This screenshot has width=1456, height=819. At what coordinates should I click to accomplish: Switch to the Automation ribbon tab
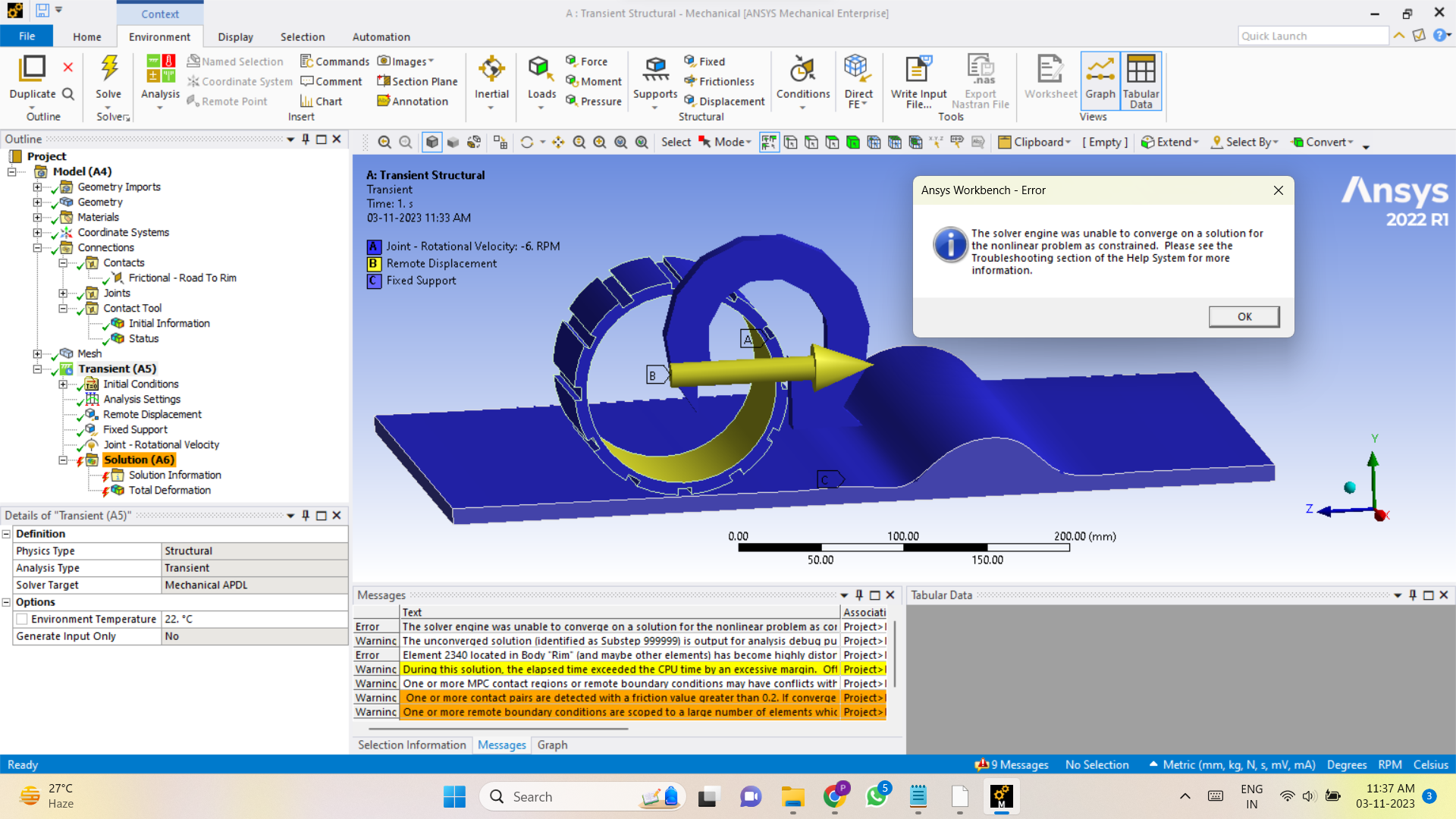(381, 36)
